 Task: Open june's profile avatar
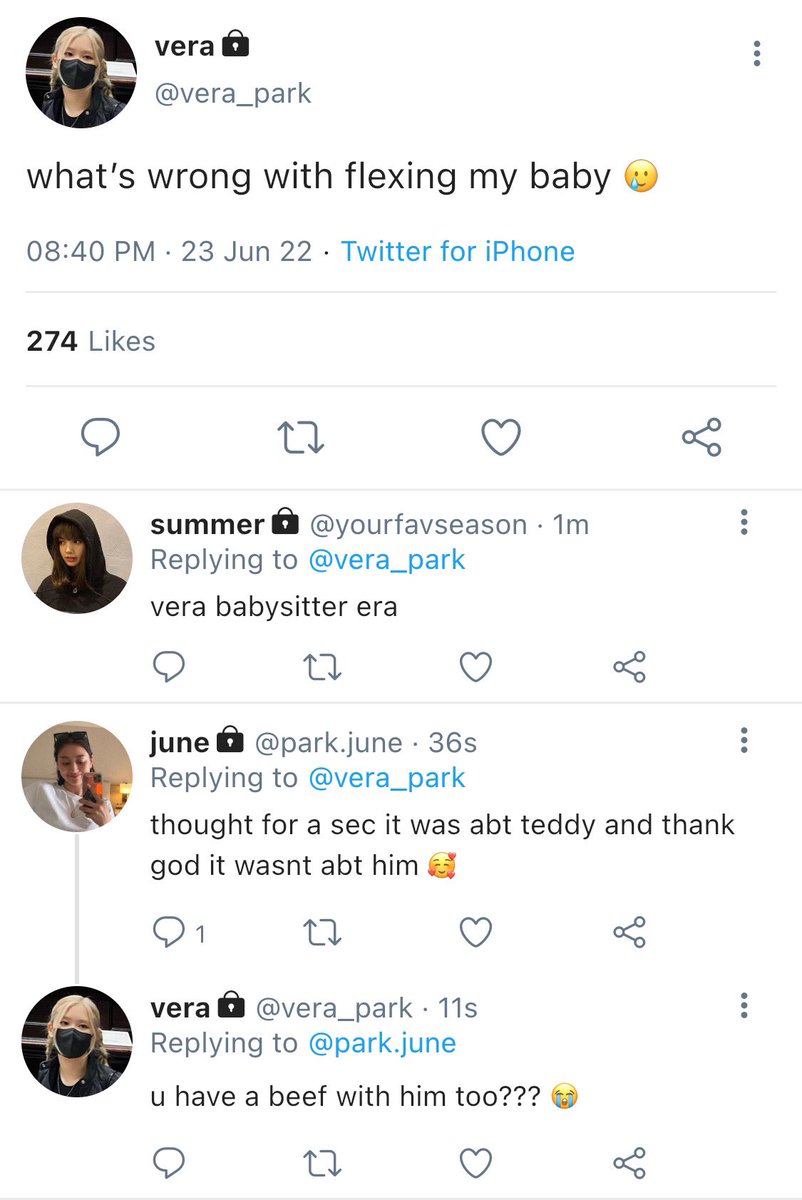[x=77, y=776]
